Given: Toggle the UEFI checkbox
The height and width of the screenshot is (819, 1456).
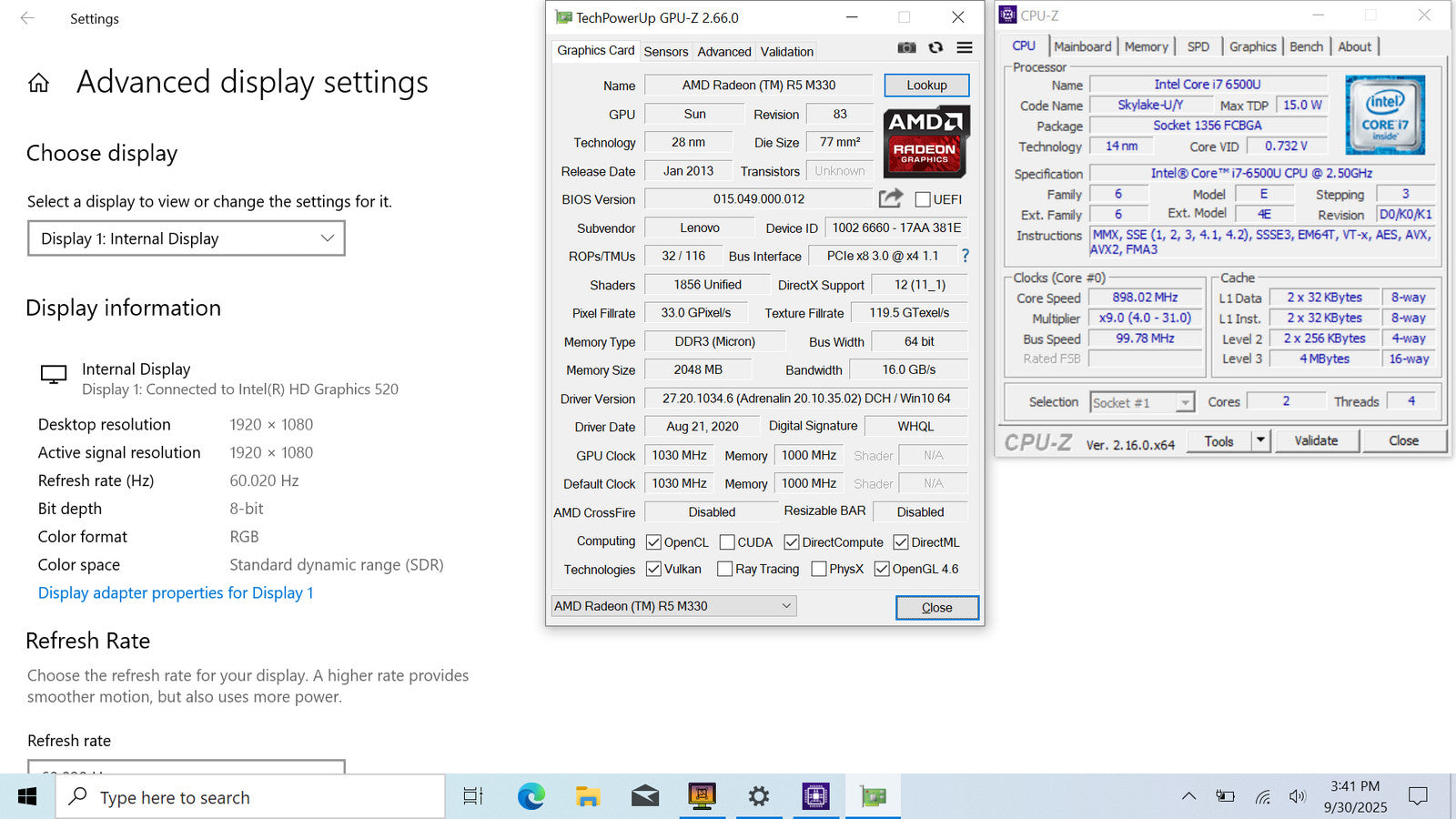Looking at the screenshot, I should 923,199.
